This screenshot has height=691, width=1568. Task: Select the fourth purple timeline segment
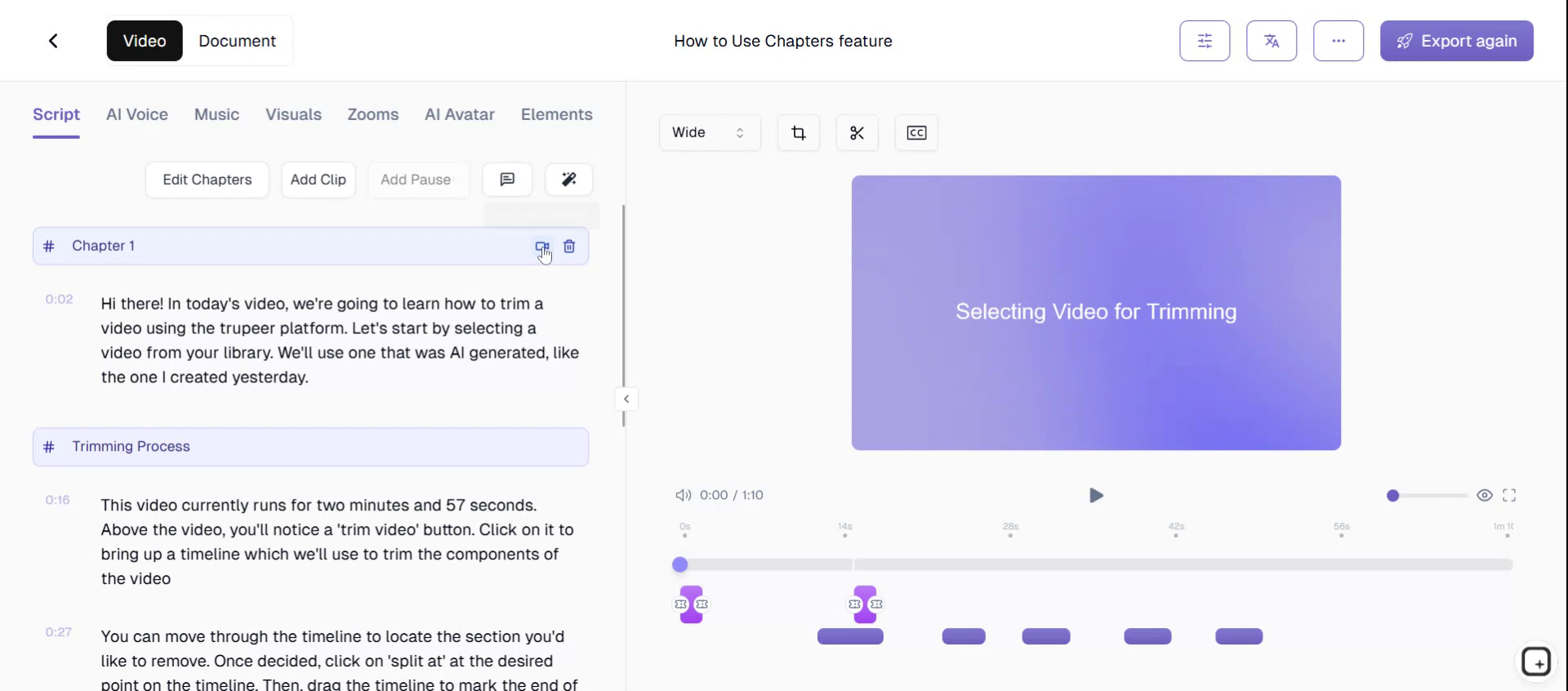click(x=1147, y=636)
